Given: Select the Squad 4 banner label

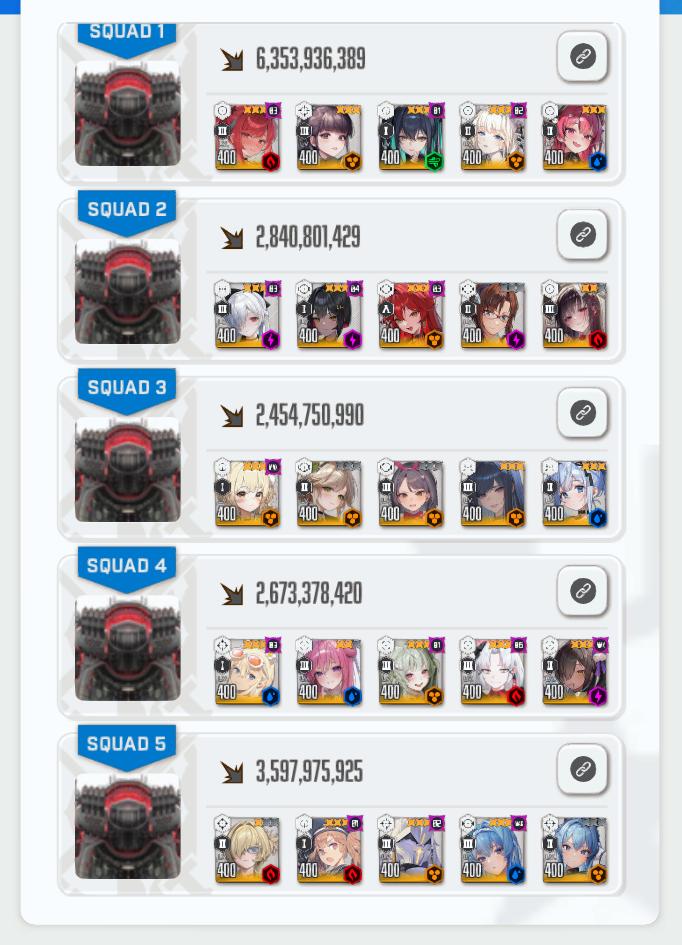Looking at the screenshot, I should 127,567.
